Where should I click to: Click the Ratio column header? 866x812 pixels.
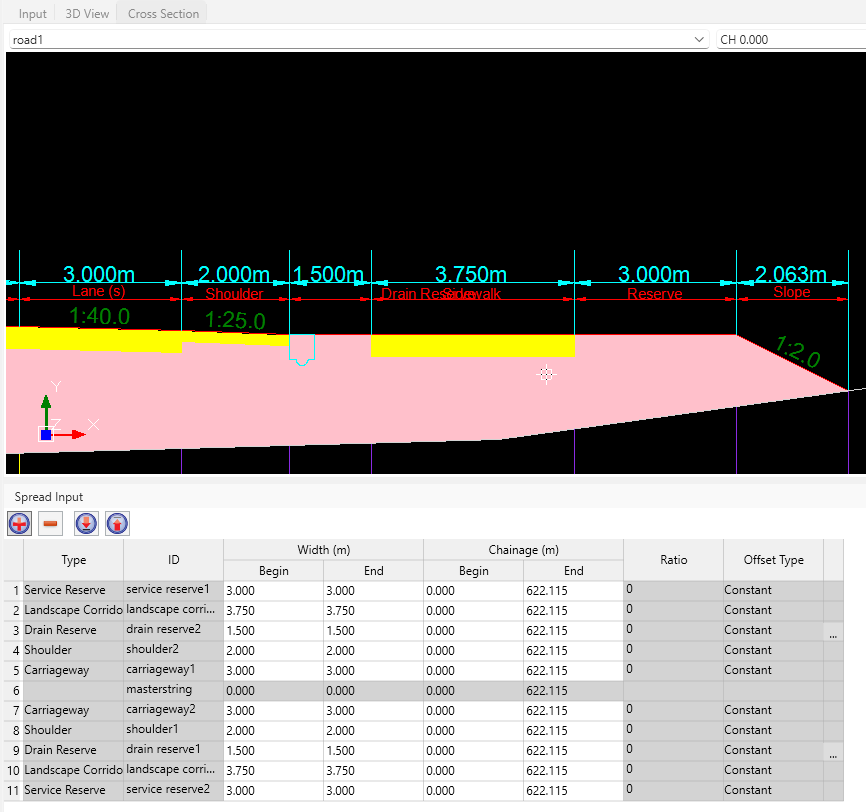pos(673,560)
